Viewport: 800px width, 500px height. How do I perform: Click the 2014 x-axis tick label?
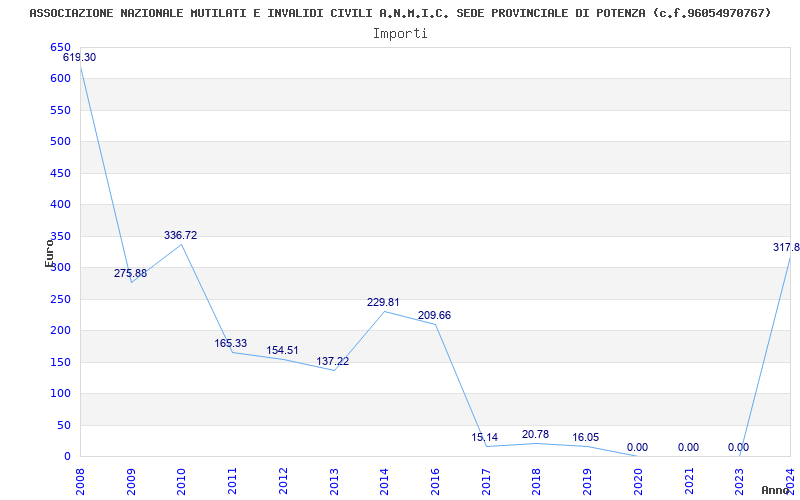click(384, 482)
